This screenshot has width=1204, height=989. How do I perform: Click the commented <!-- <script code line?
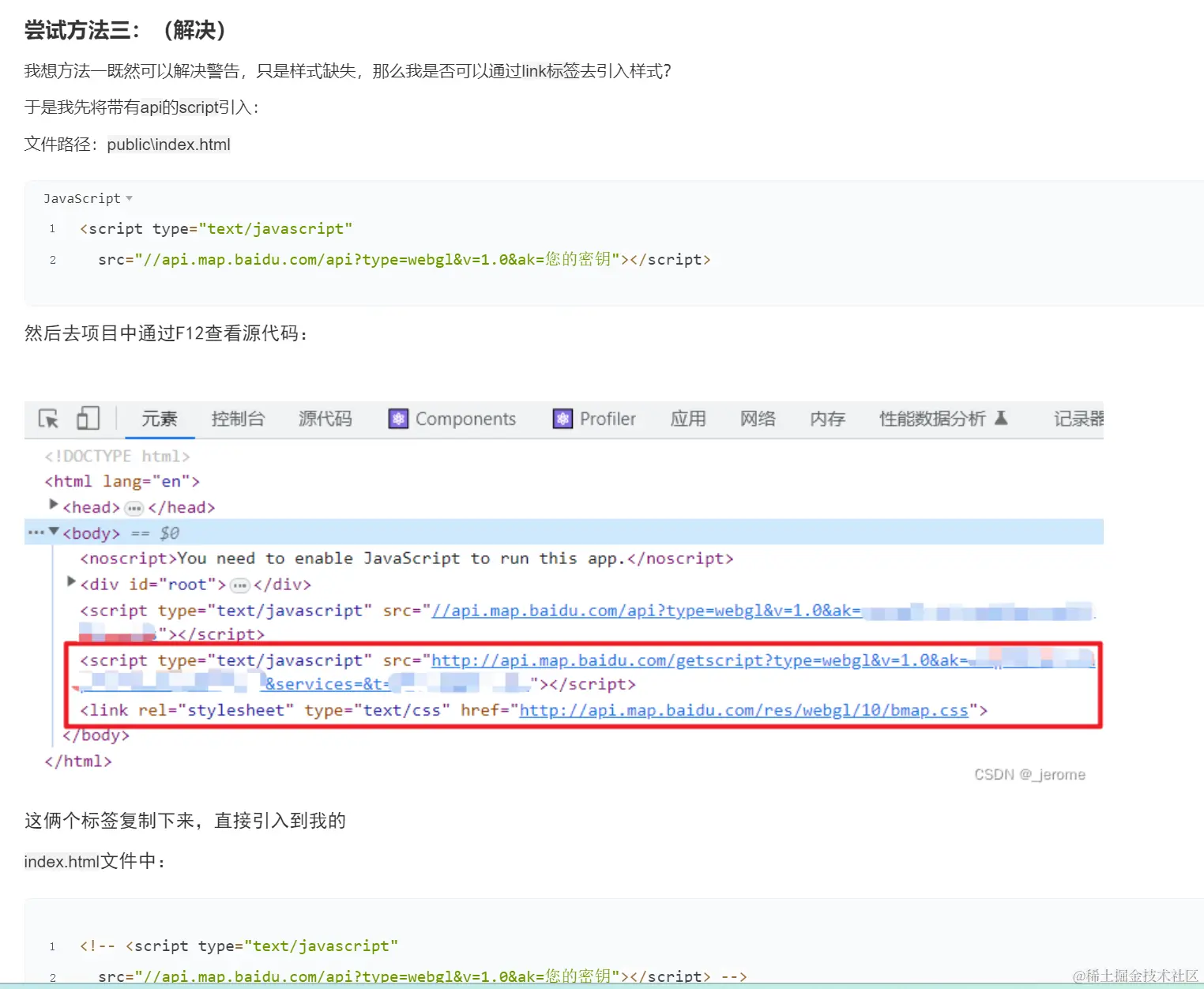pyautogui.click(x=239, y=946)
